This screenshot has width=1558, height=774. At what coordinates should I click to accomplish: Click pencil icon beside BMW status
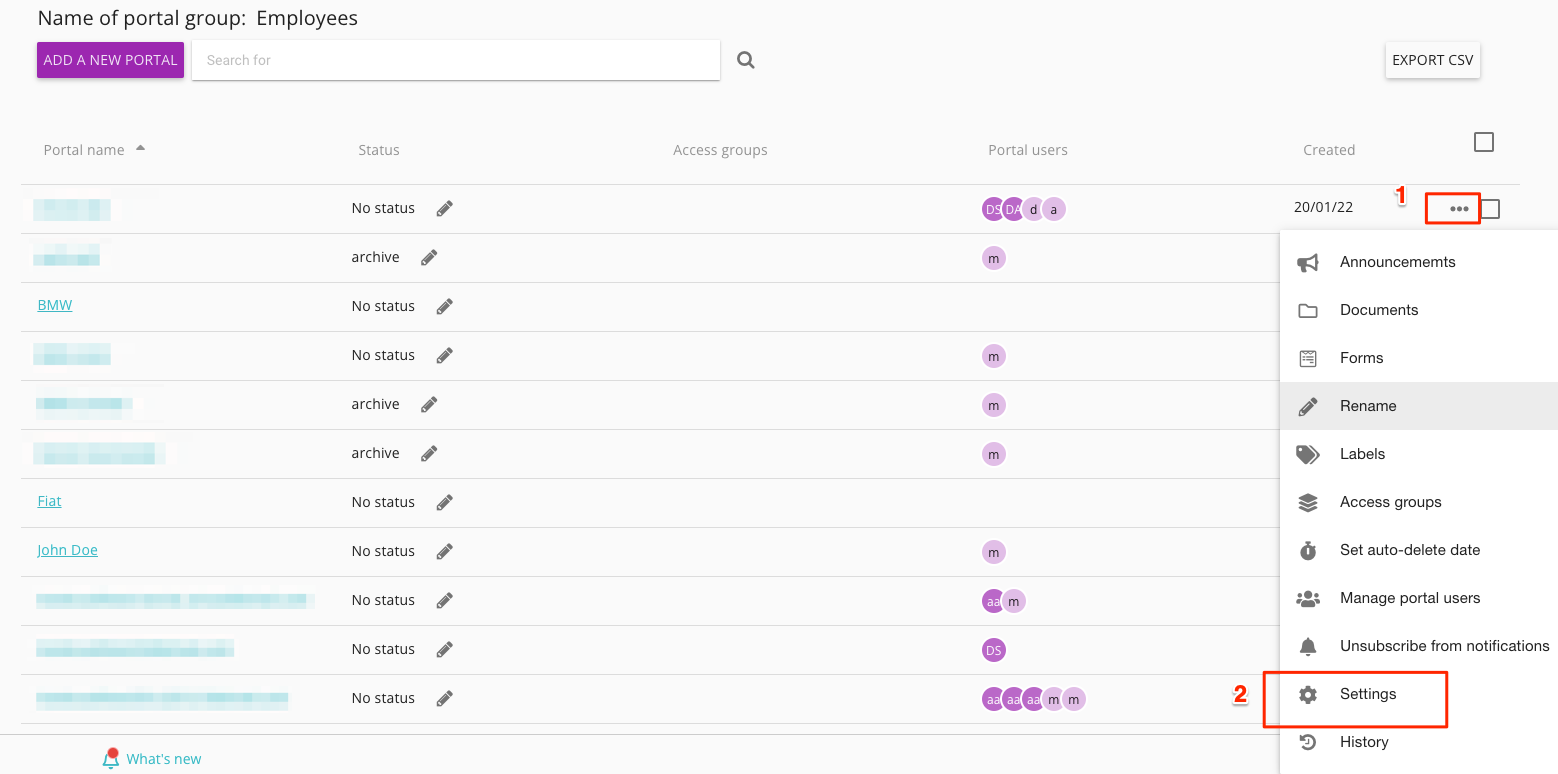click(445, 306)
